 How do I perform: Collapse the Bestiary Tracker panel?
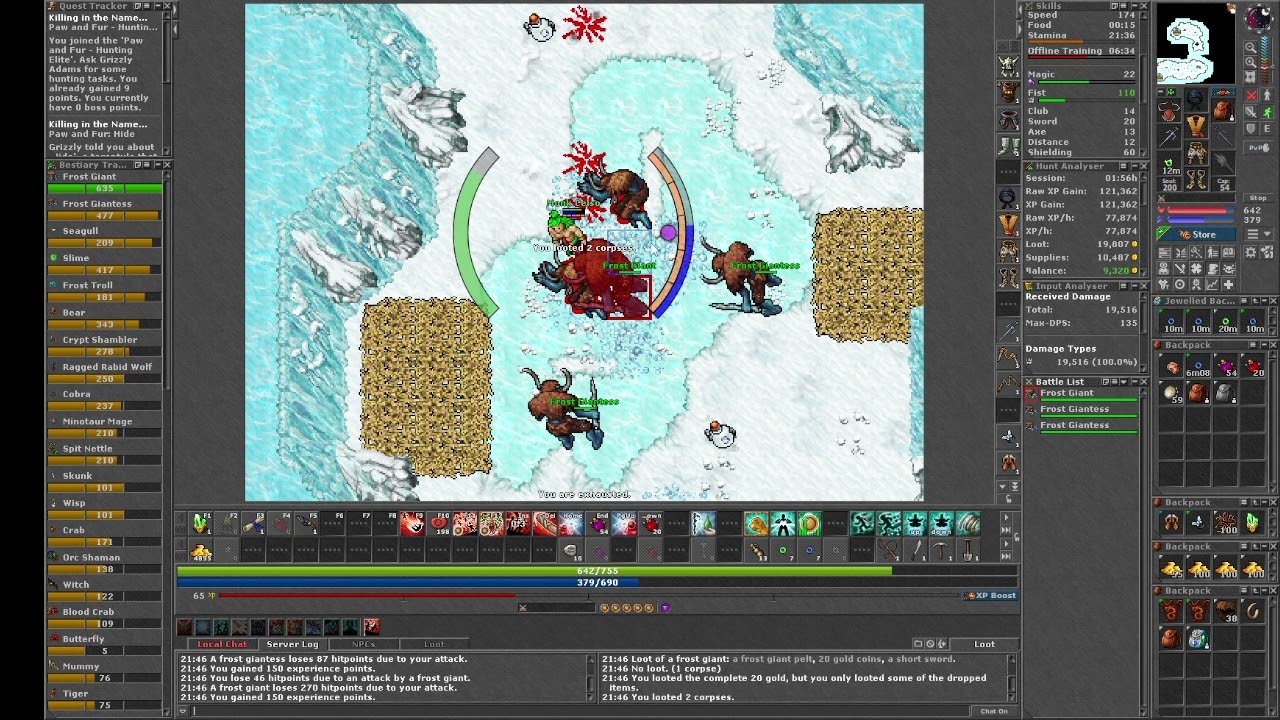158,164
